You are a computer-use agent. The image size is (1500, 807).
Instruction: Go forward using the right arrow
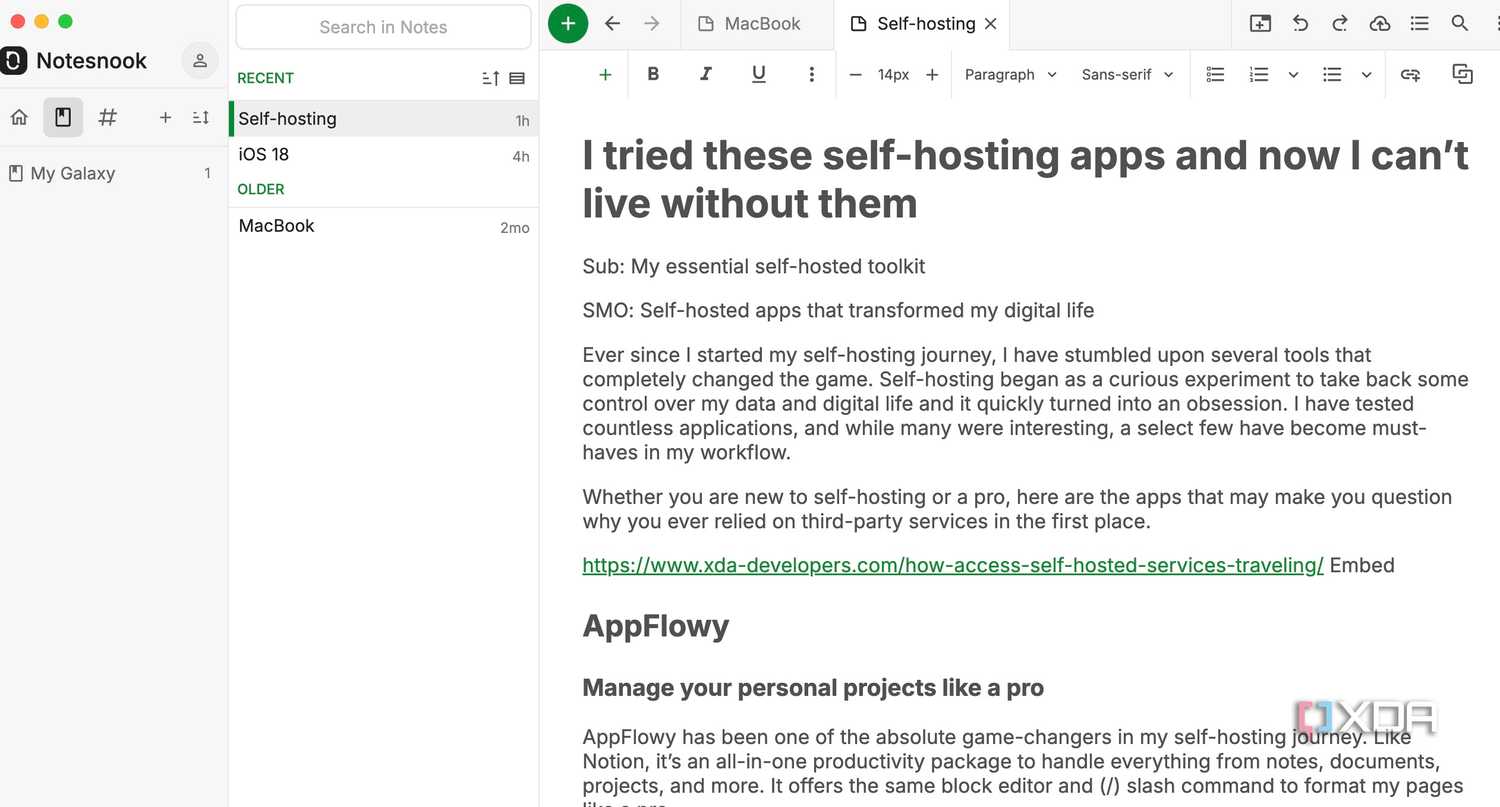[652, 24]
